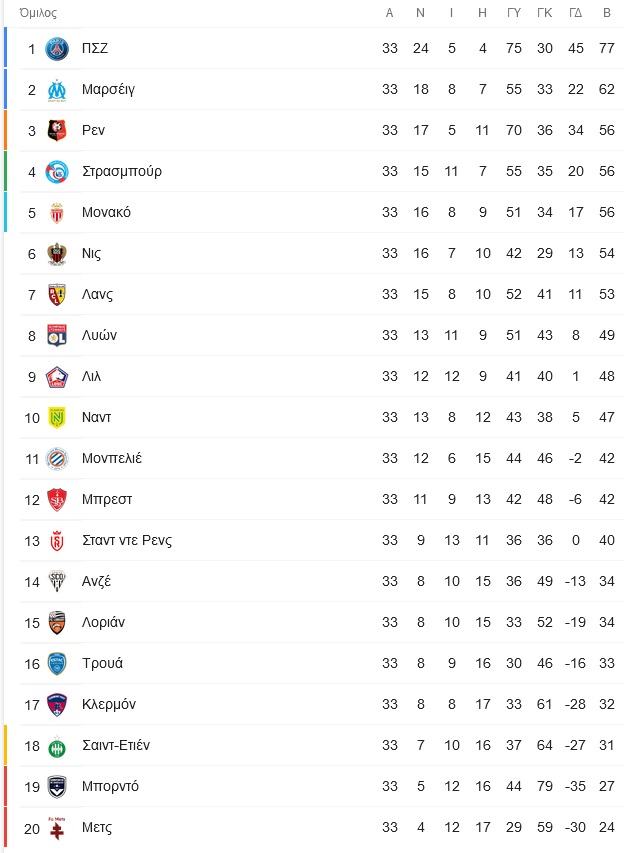The height and width of the screenshot is (853, 628).
Task: Open team name Λανς
Action: (97, 295)
